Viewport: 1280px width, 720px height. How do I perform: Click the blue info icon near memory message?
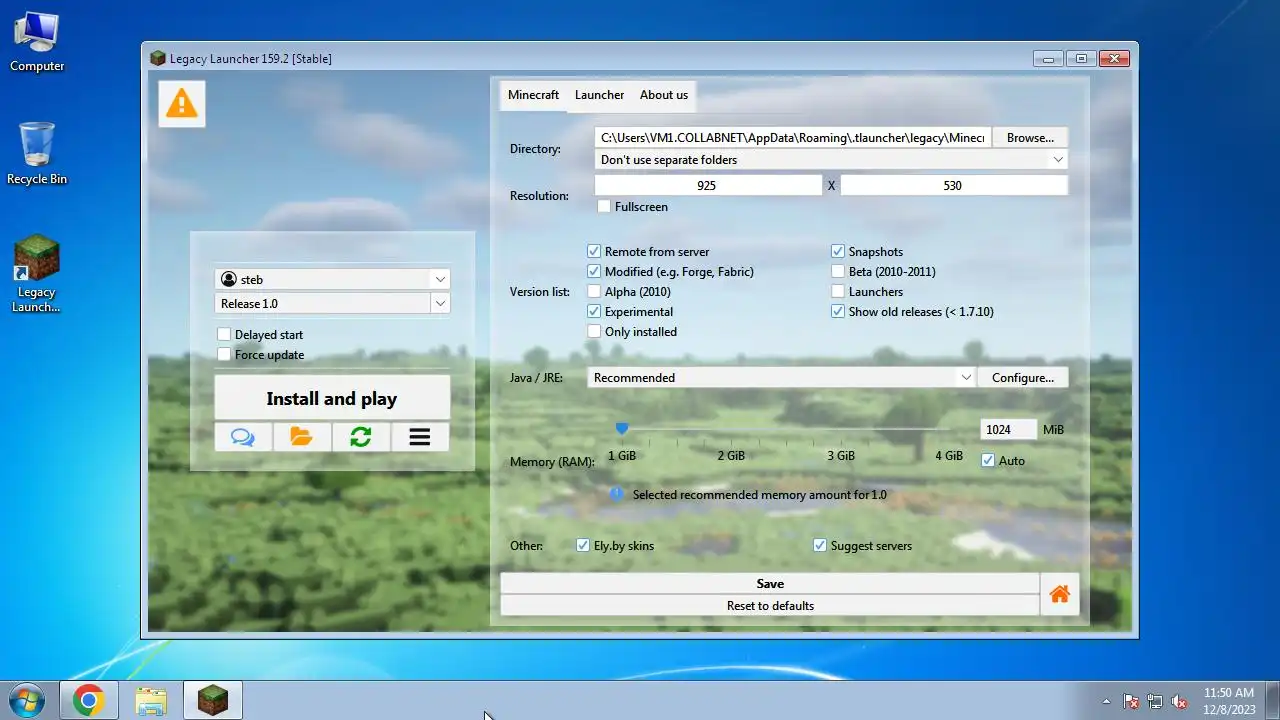click(617, 494)
